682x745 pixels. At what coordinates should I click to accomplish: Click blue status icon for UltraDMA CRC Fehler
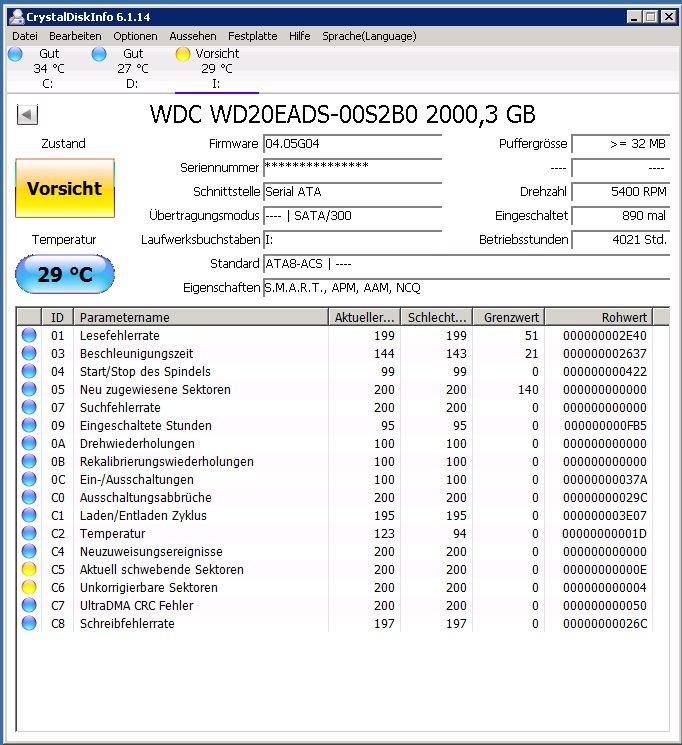coord(29,605)
